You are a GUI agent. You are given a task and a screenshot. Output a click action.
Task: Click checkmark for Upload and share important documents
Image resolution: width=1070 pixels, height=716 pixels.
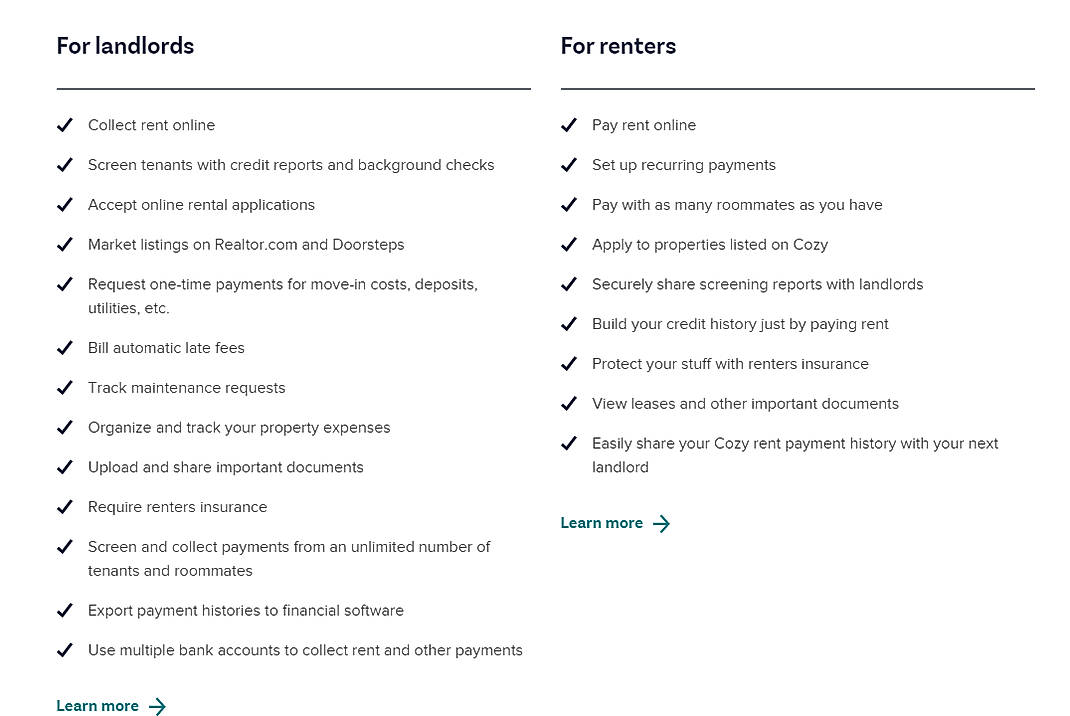tap(65, 467)
